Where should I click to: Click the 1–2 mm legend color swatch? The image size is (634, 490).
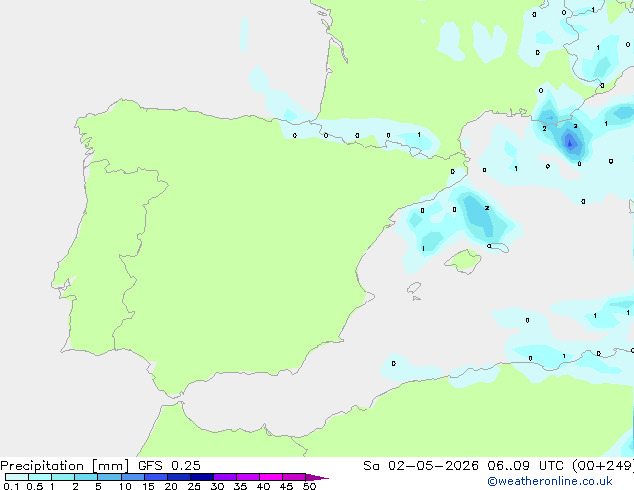coord(63,477)
